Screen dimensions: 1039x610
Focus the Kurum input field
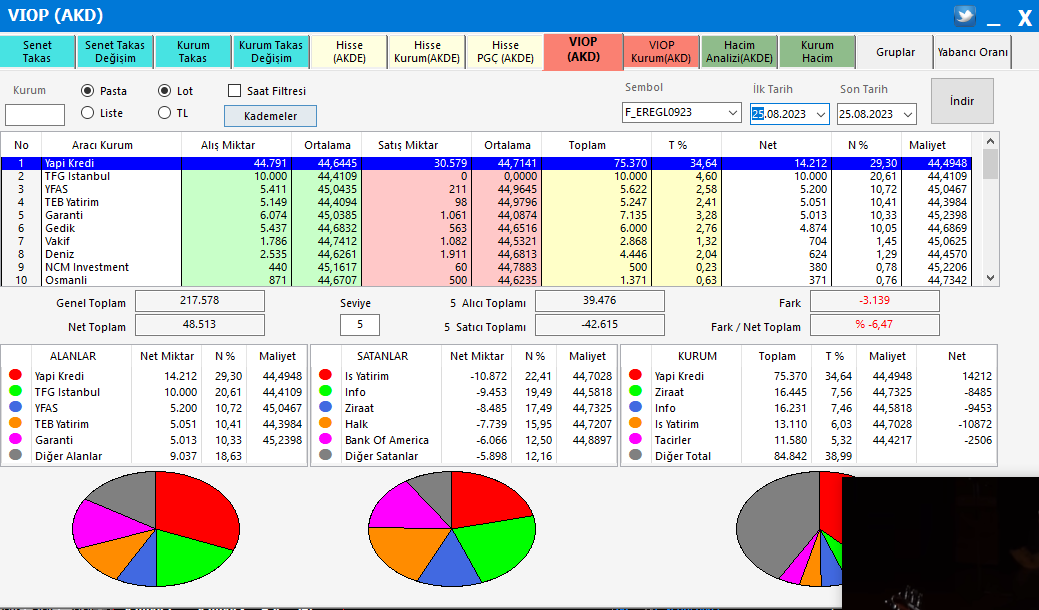35,115
